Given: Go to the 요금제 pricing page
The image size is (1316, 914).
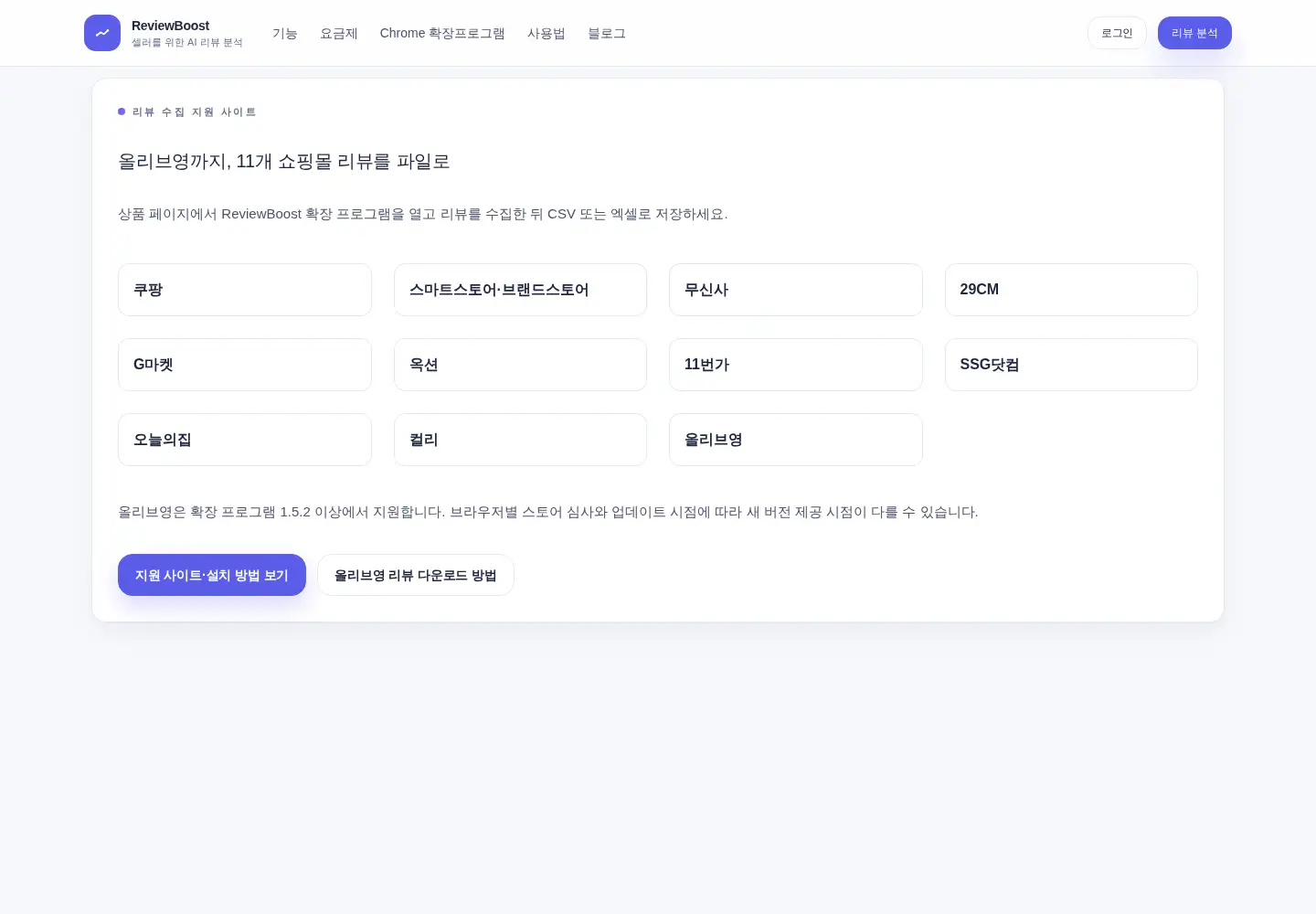Looking at the screenshot, I should tap(339, 33).
